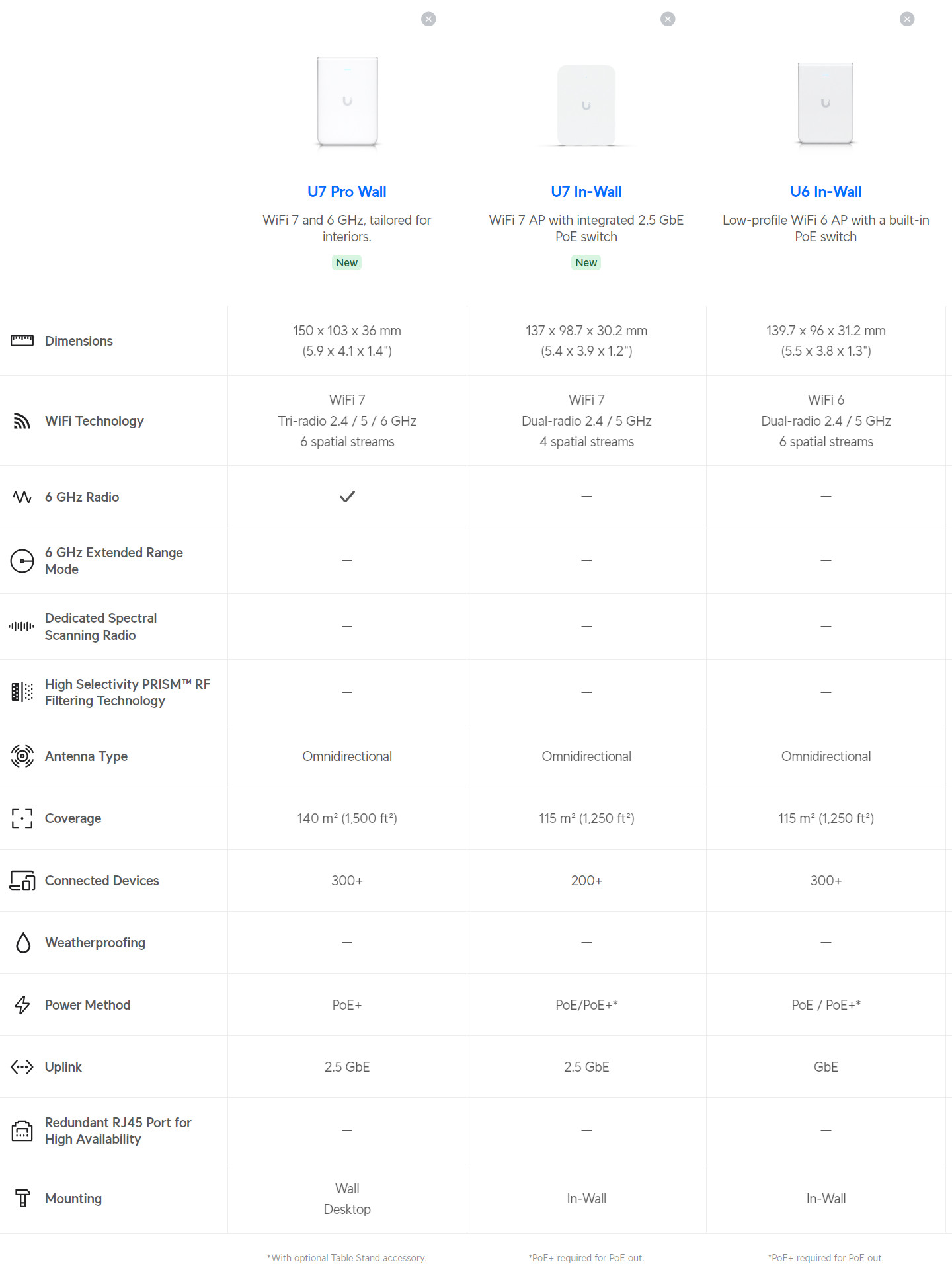This screenshot has width=952, height=1274.
Task: Click the Uplink arrows icon
Action: click(22, 1067)
